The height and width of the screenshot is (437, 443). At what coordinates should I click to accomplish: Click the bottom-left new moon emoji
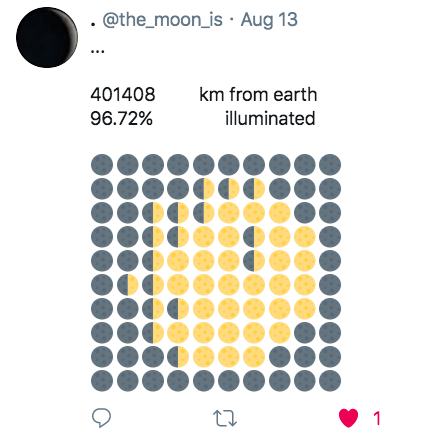coord(102,380)
